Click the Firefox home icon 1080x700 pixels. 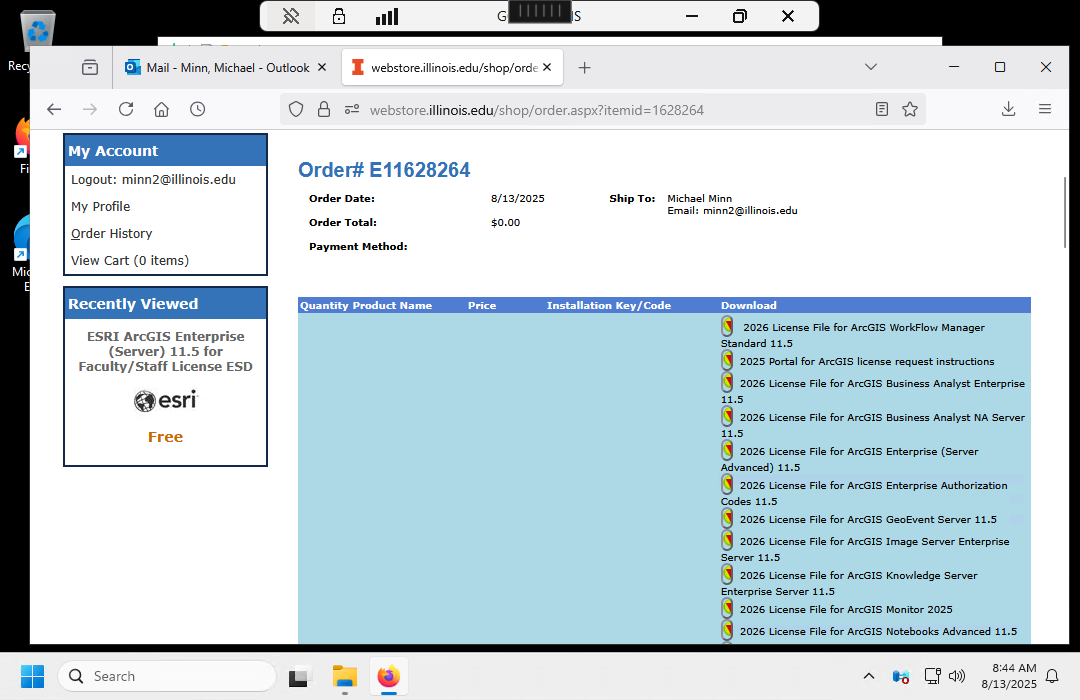[x=161, y=109]
